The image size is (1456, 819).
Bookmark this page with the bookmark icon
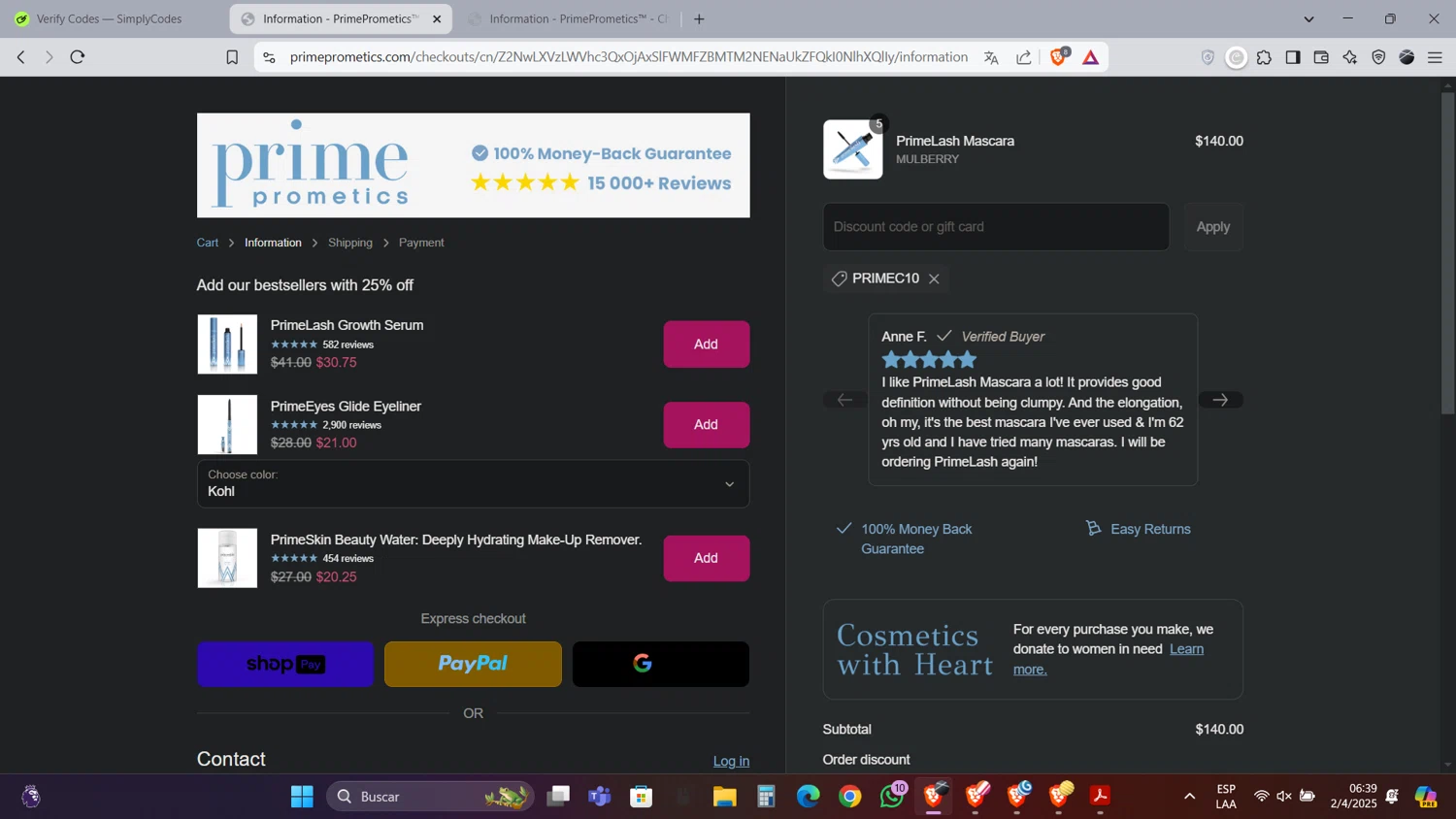[232, 57]
